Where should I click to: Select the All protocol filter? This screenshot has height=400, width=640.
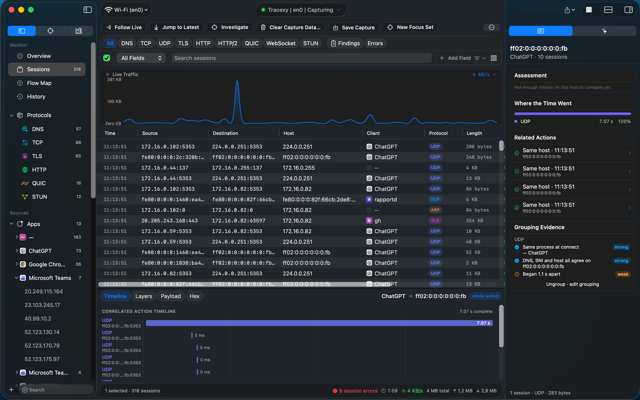[110, 43]
